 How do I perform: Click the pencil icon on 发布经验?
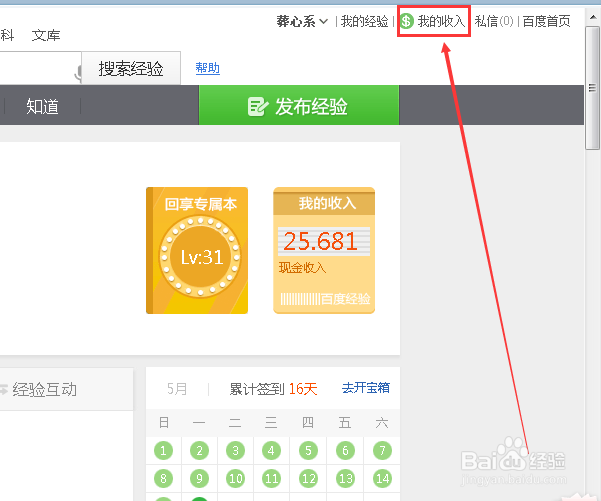pyautogui.click(x=256, y=106)
